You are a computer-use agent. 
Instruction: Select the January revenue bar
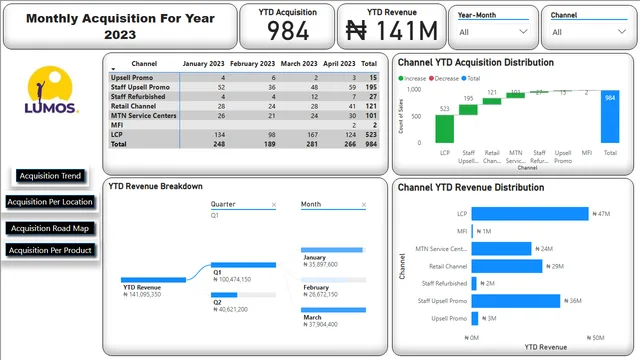point(333,250)
